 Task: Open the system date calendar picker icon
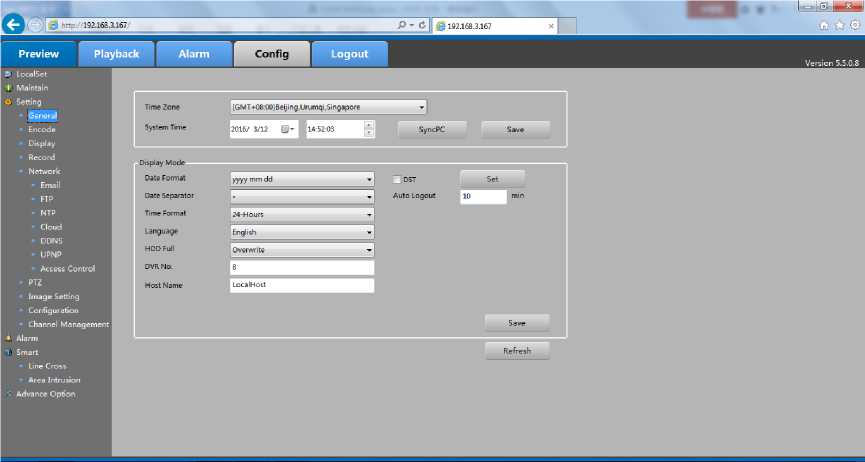286,129
